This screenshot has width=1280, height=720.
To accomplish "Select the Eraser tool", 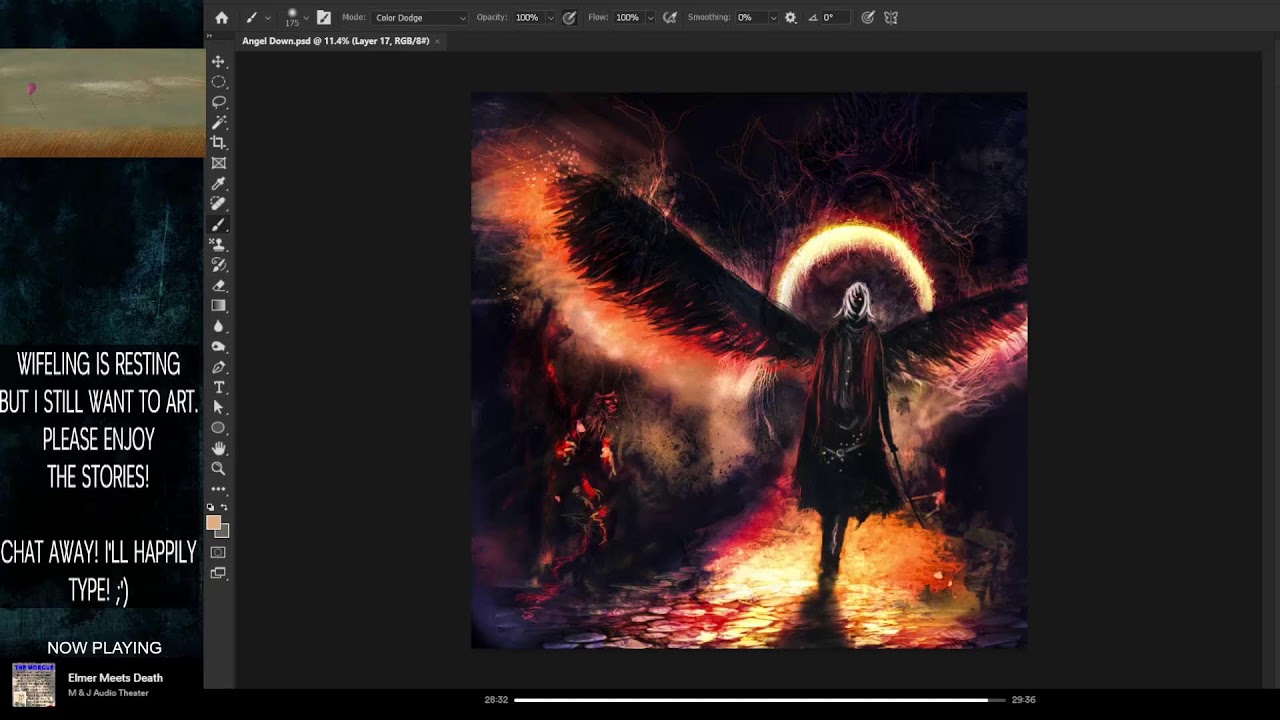I will pyautogui.click(x=218, y=286).
